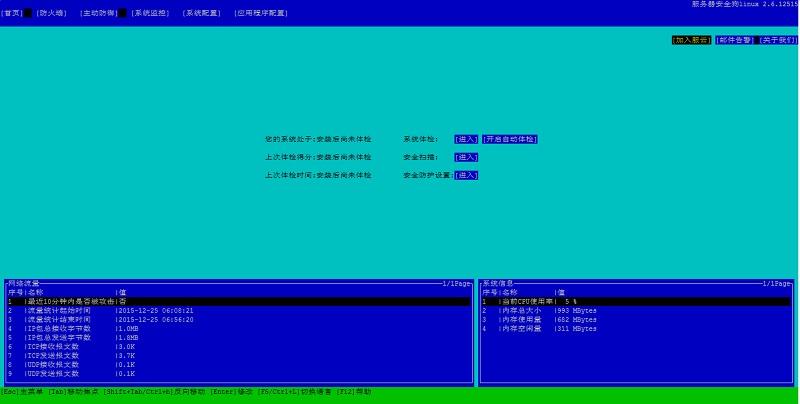Click the 682 MBytes value
800x404 pixels.
[x=577, y=320]
